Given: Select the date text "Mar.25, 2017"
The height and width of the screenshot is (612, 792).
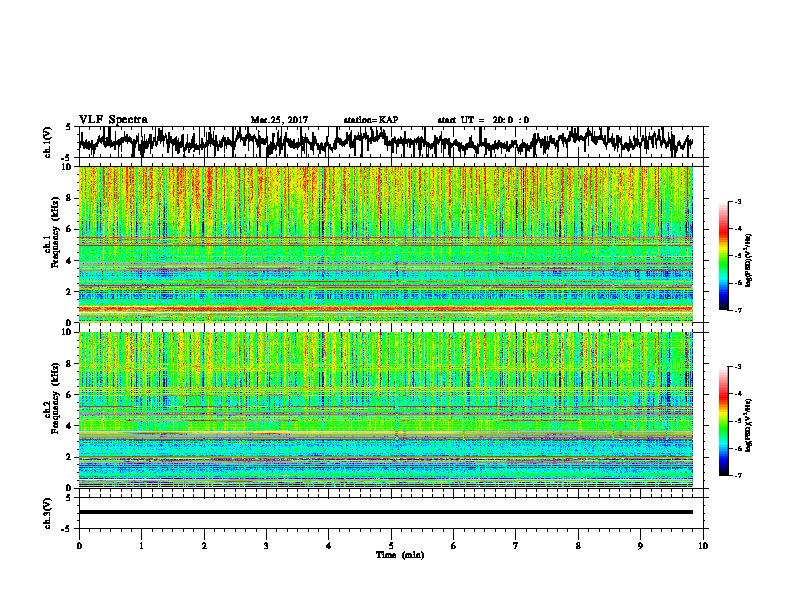Looking at the screenshot, I should pyautogui.click(x=279, y=120).
